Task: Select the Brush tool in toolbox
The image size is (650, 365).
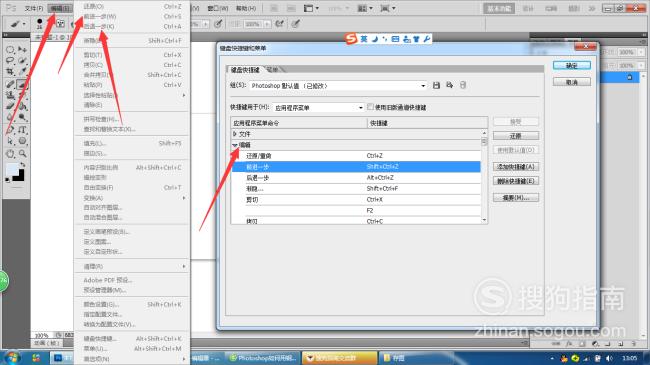Action: point(23,84)
